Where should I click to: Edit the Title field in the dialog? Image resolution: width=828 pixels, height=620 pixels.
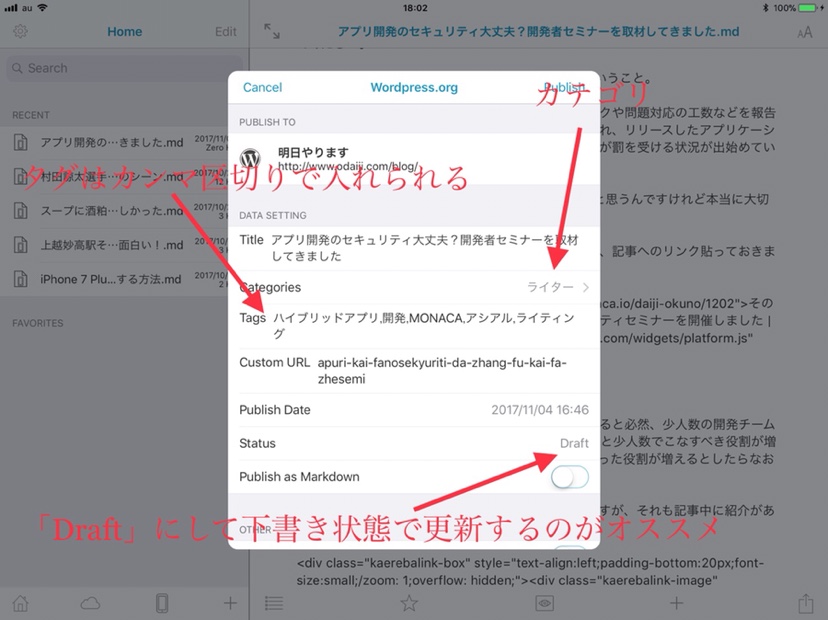[414, 248]
